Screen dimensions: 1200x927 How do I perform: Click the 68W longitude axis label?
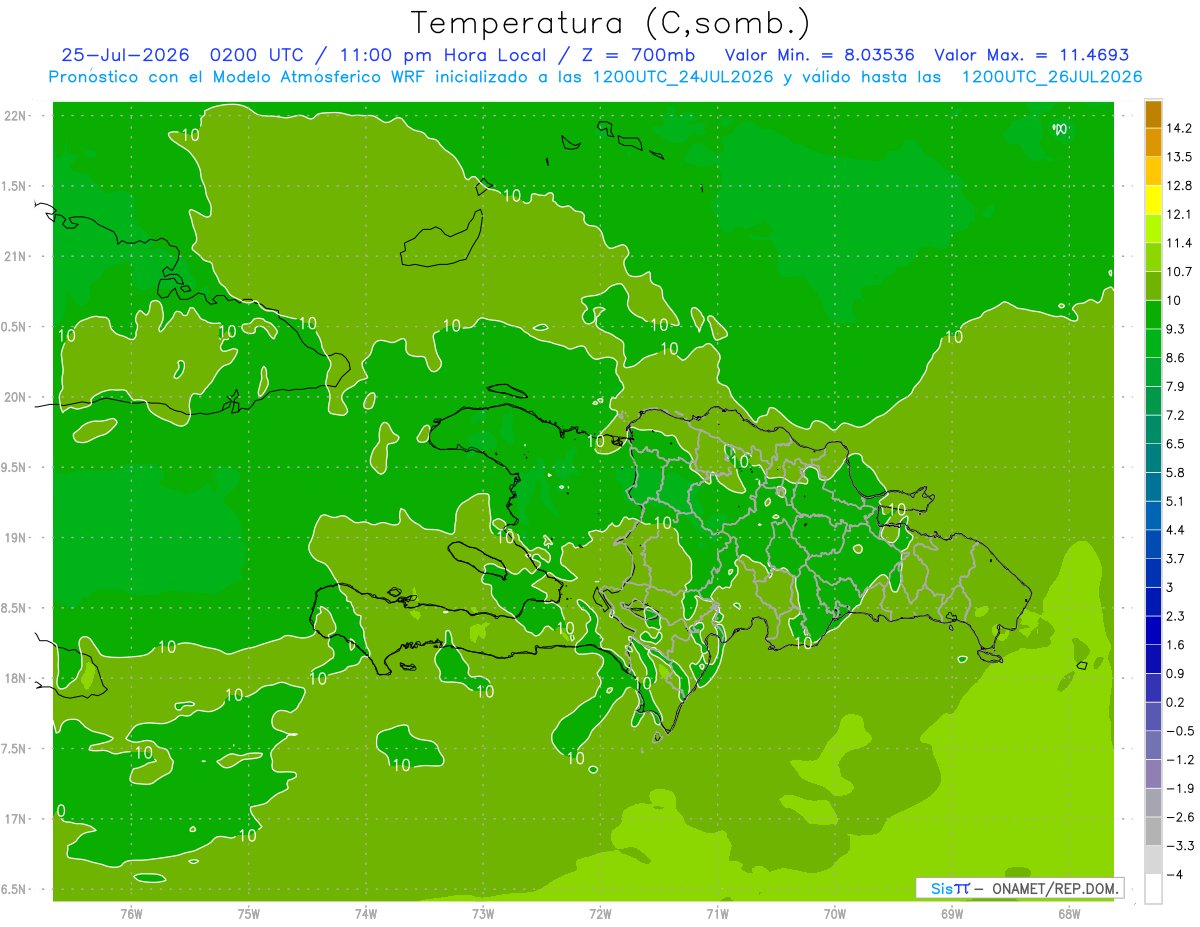click(1069, 914)
